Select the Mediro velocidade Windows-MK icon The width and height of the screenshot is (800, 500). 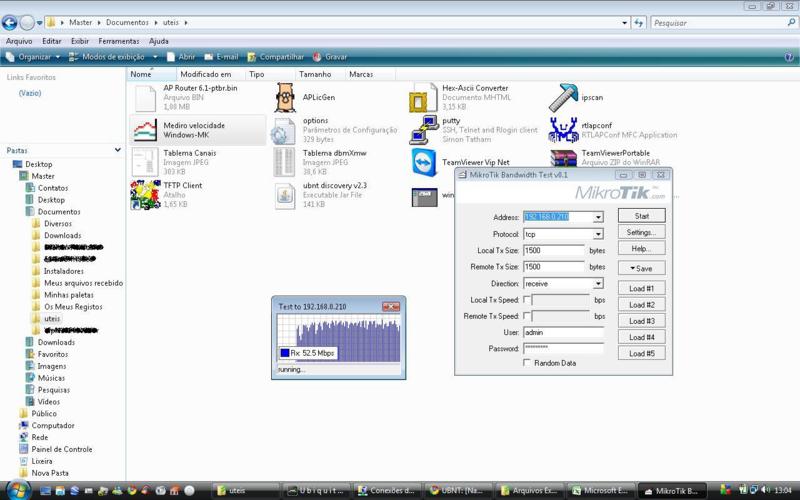145,130
